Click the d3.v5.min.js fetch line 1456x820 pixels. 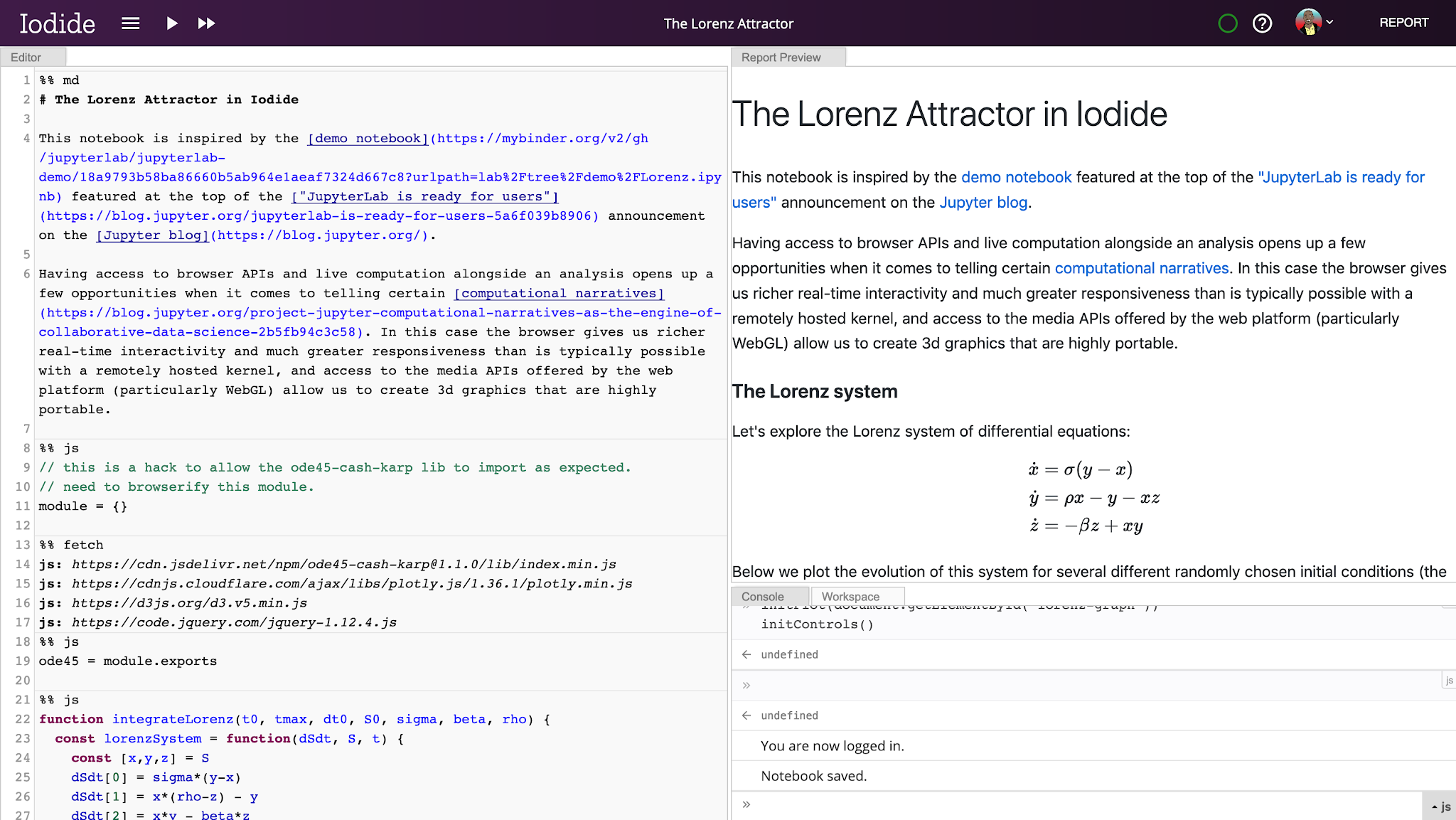click(173, 603)
